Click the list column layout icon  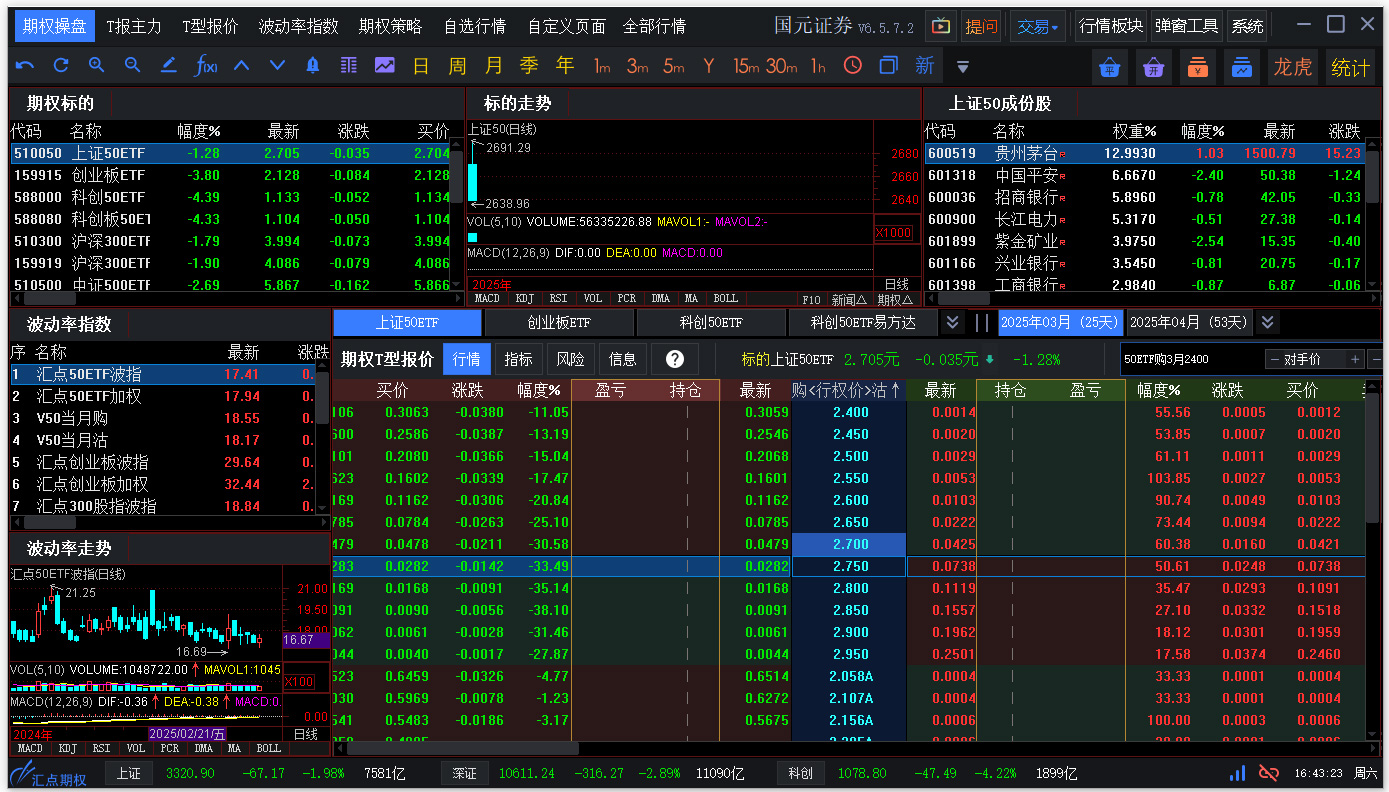[349, 66]
